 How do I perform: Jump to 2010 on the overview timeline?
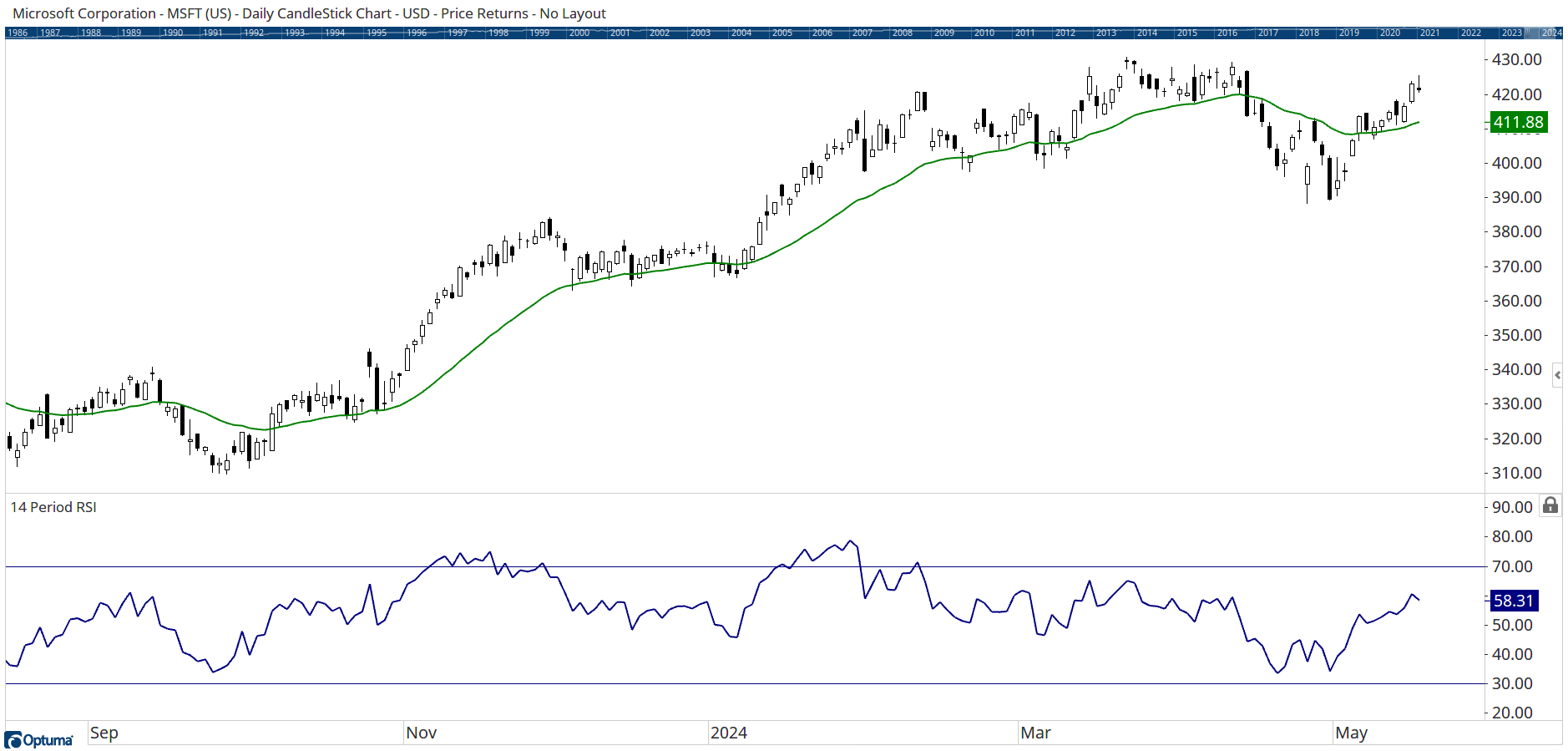pyautogui.click(x=984, y=33)
